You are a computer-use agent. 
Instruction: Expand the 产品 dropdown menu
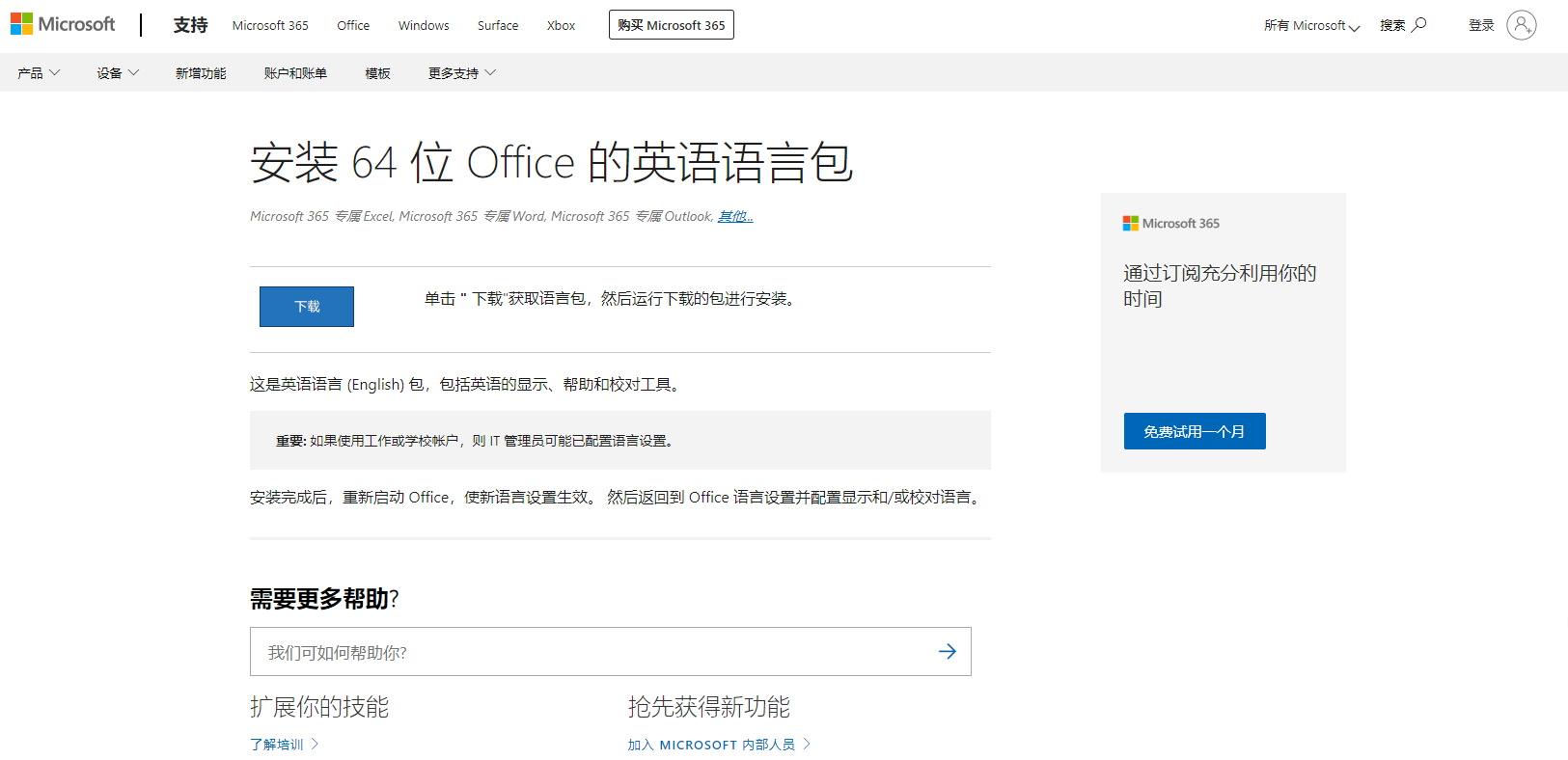39,73
